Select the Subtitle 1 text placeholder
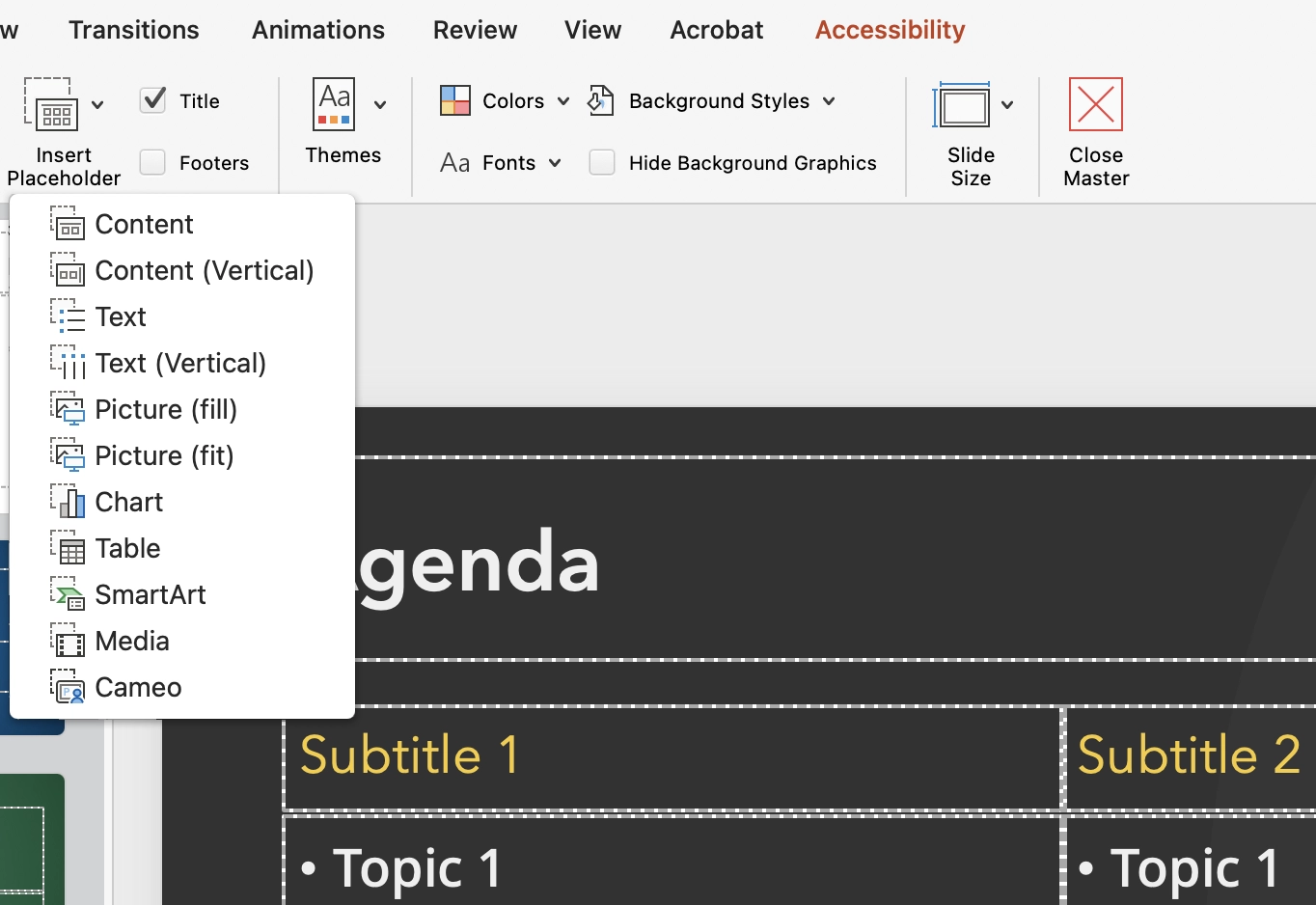 click(x=672, y=757)
